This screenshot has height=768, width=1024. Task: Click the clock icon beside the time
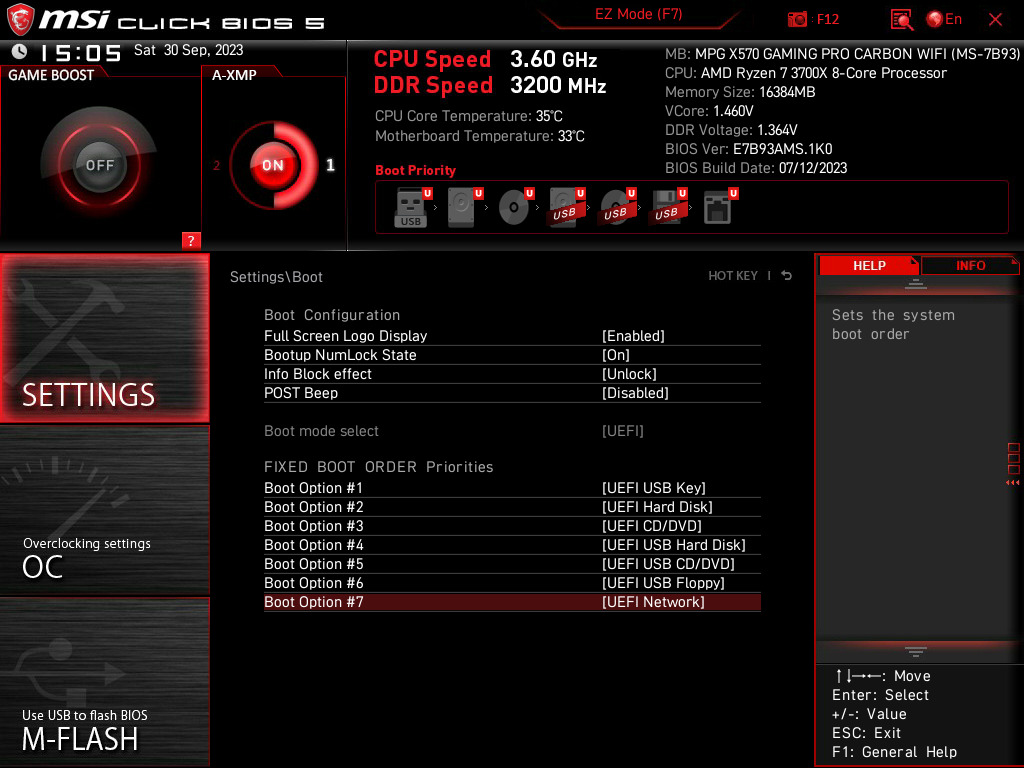tap(20, 51)
